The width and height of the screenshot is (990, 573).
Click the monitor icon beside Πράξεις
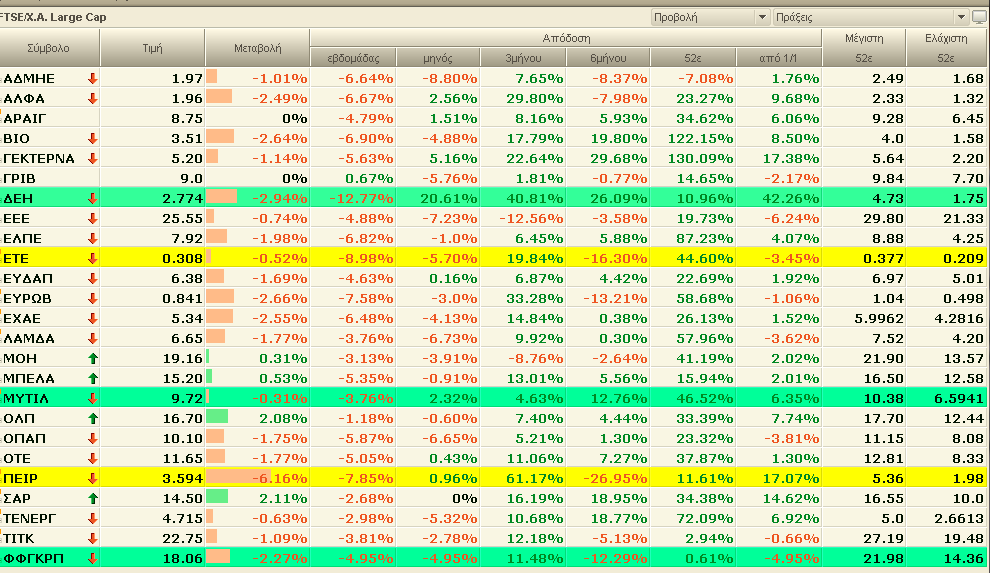pos(980,17)
